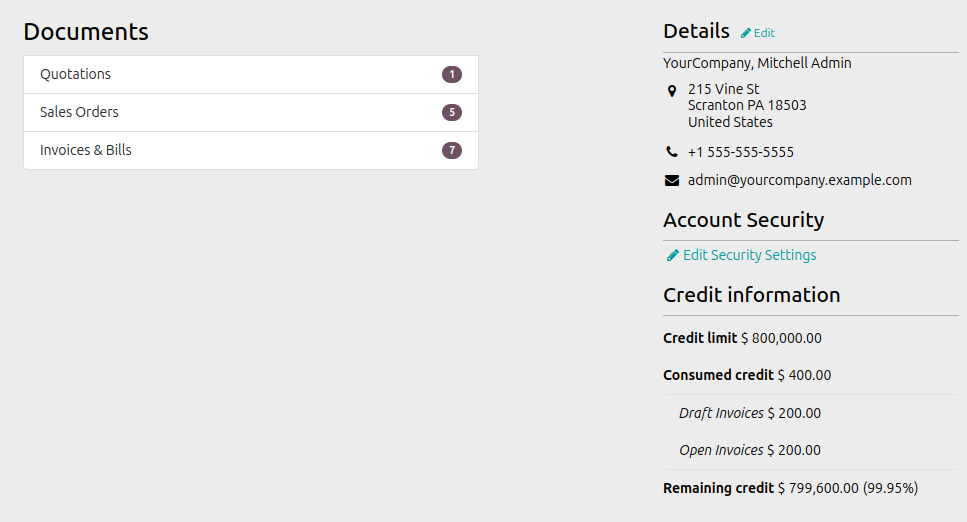Viewport: 967px width, 522px height.
Task: Click the Draft Invoices amount line
Action: pos(750,413)
